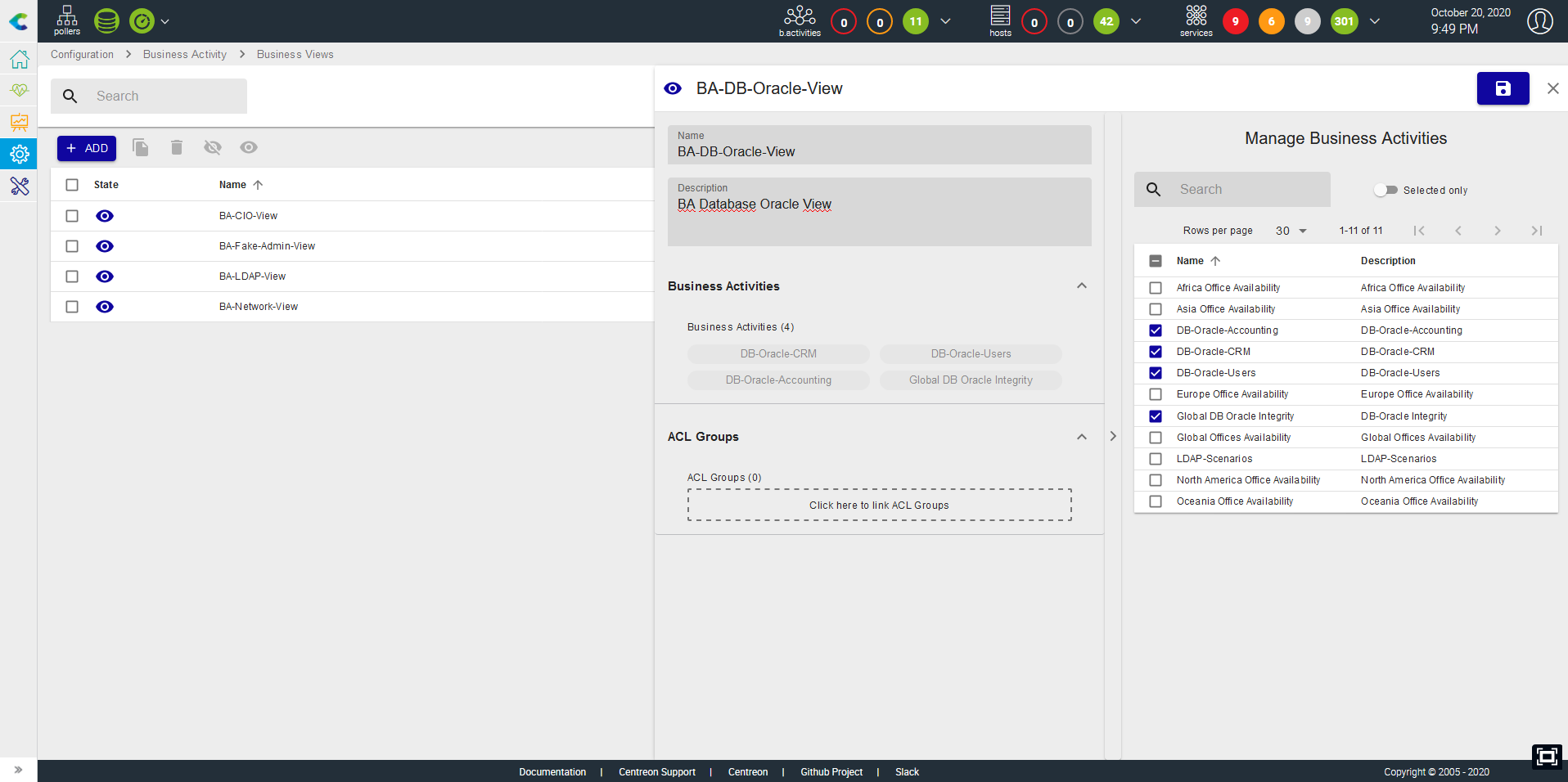Open the Configuration gear in sidebar
This screenshot has height=782, width=1568.
click(19, 154)
